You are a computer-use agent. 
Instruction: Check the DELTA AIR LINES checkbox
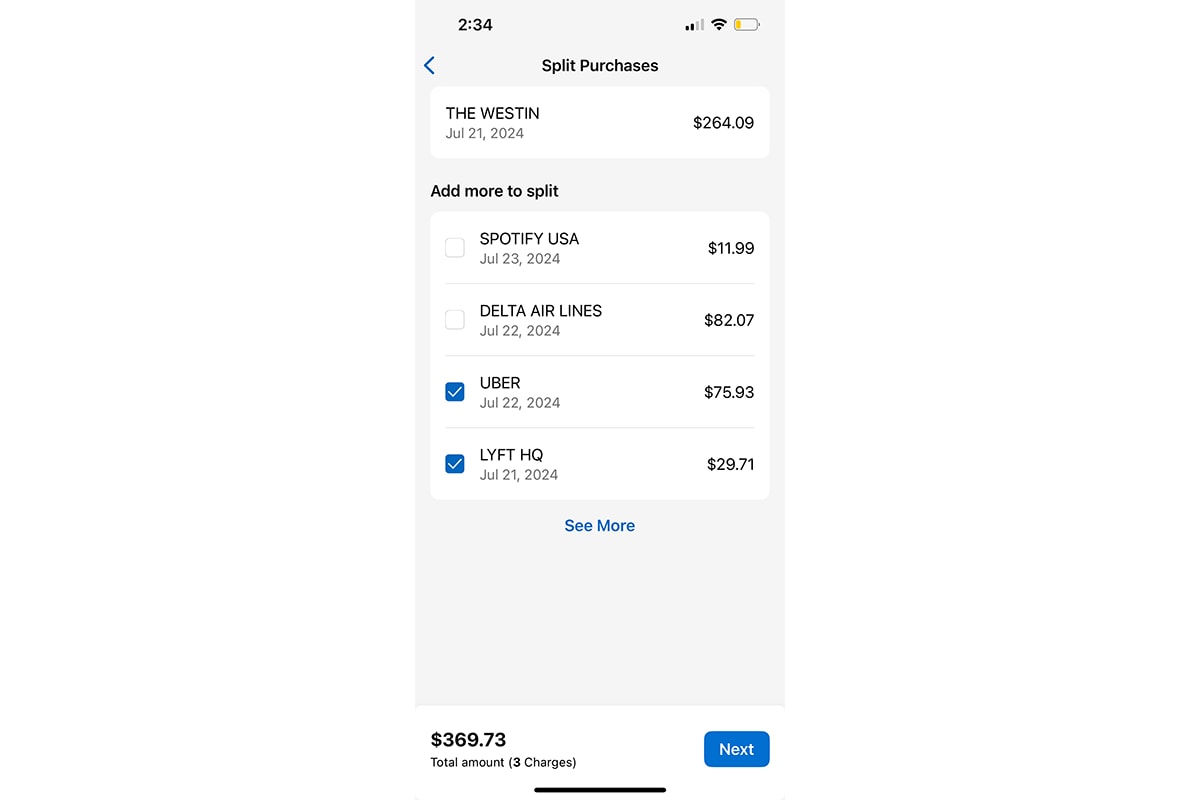click(x=455, y=319)
